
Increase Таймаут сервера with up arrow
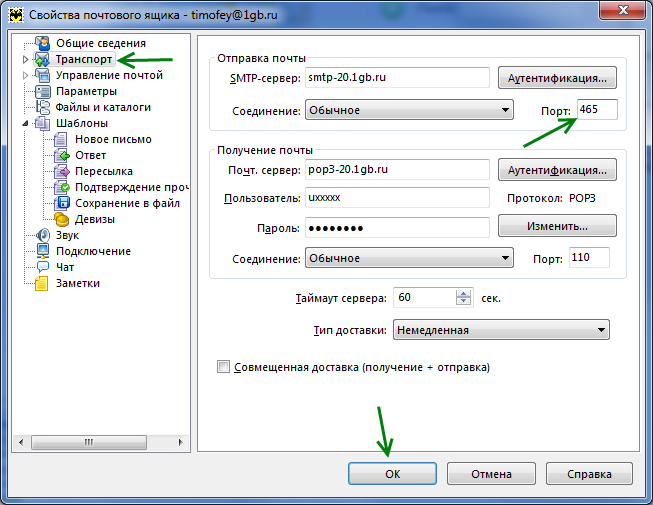pyautogui.click(x=463, y=293)
